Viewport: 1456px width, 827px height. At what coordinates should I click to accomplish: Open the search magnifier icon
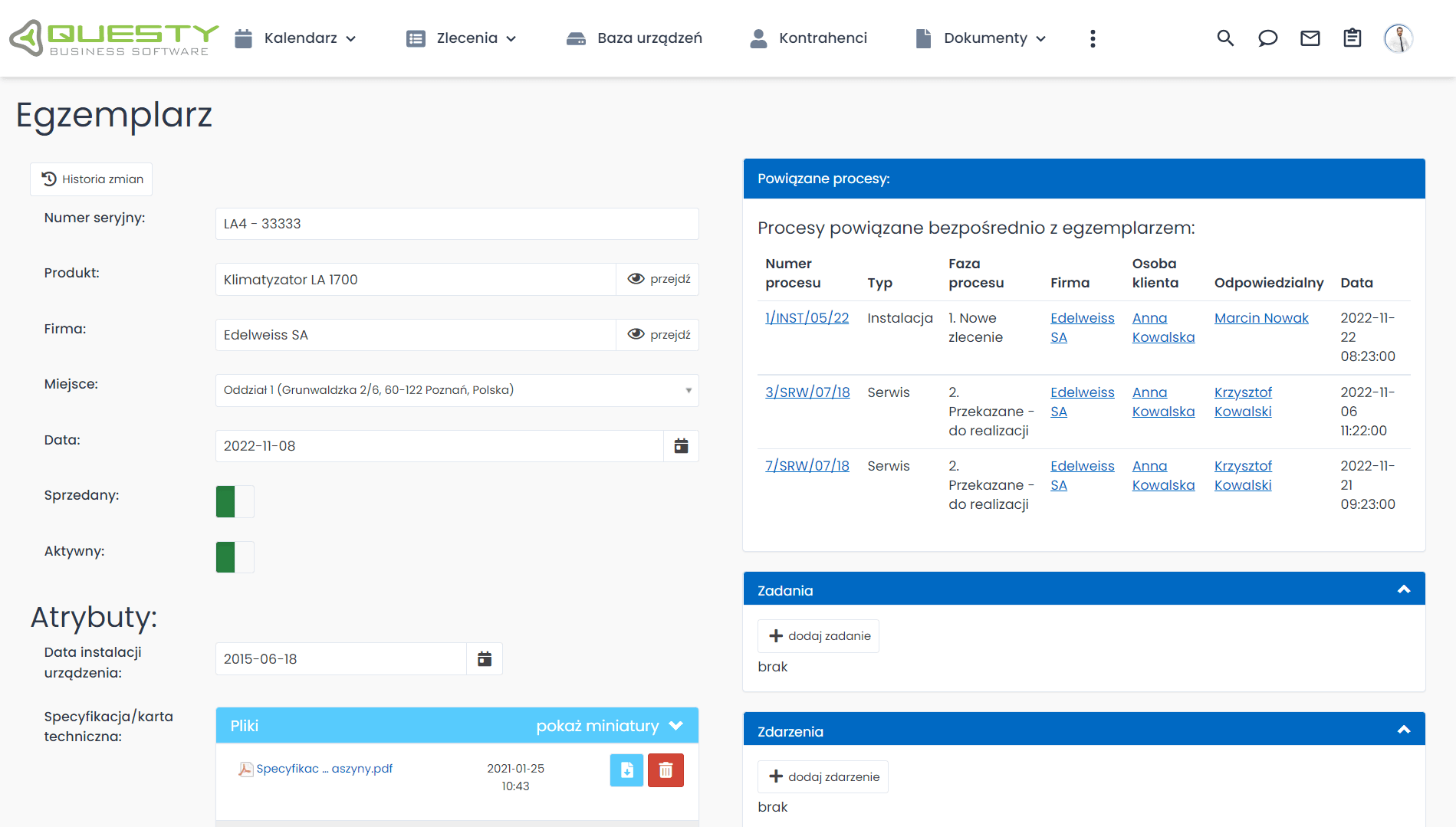click(x=1225, y=38)
